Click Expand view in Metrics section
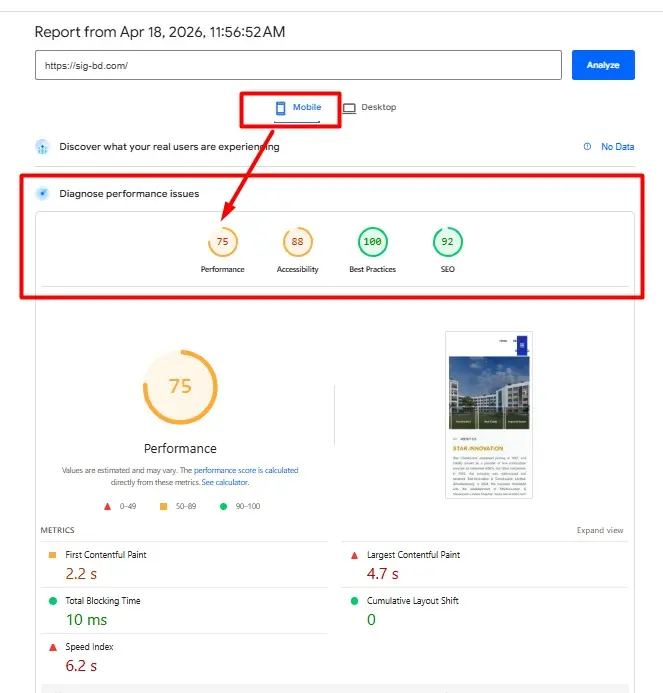 [600, 530]
